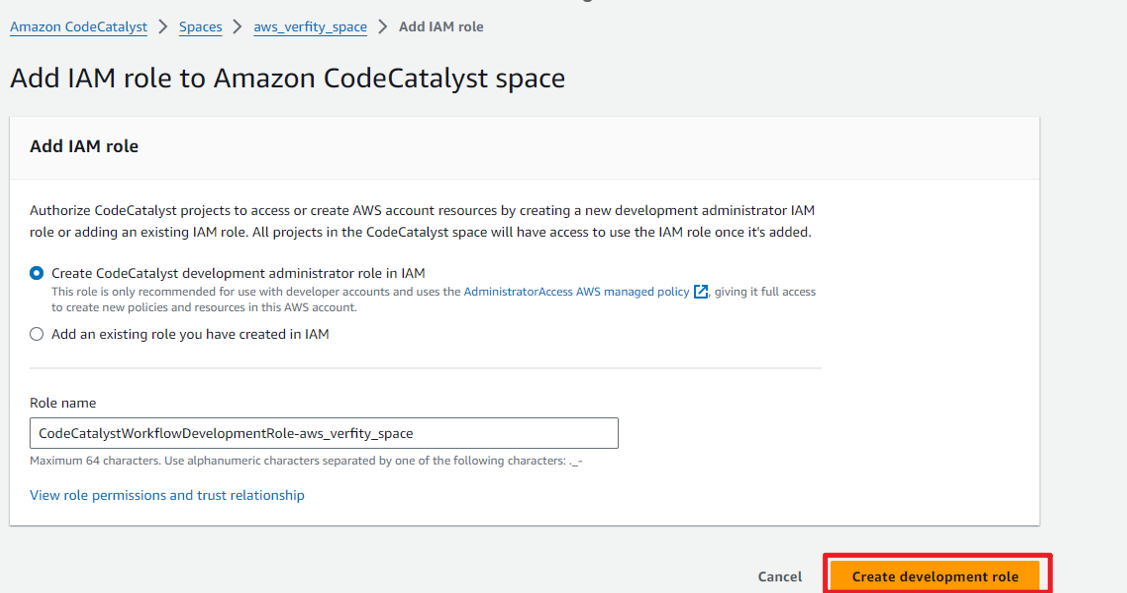Click the page title Add IAM role to Amazon CodeCatalyst space
The height and width of the screenshot is (593, 1127).
point(287,78)
